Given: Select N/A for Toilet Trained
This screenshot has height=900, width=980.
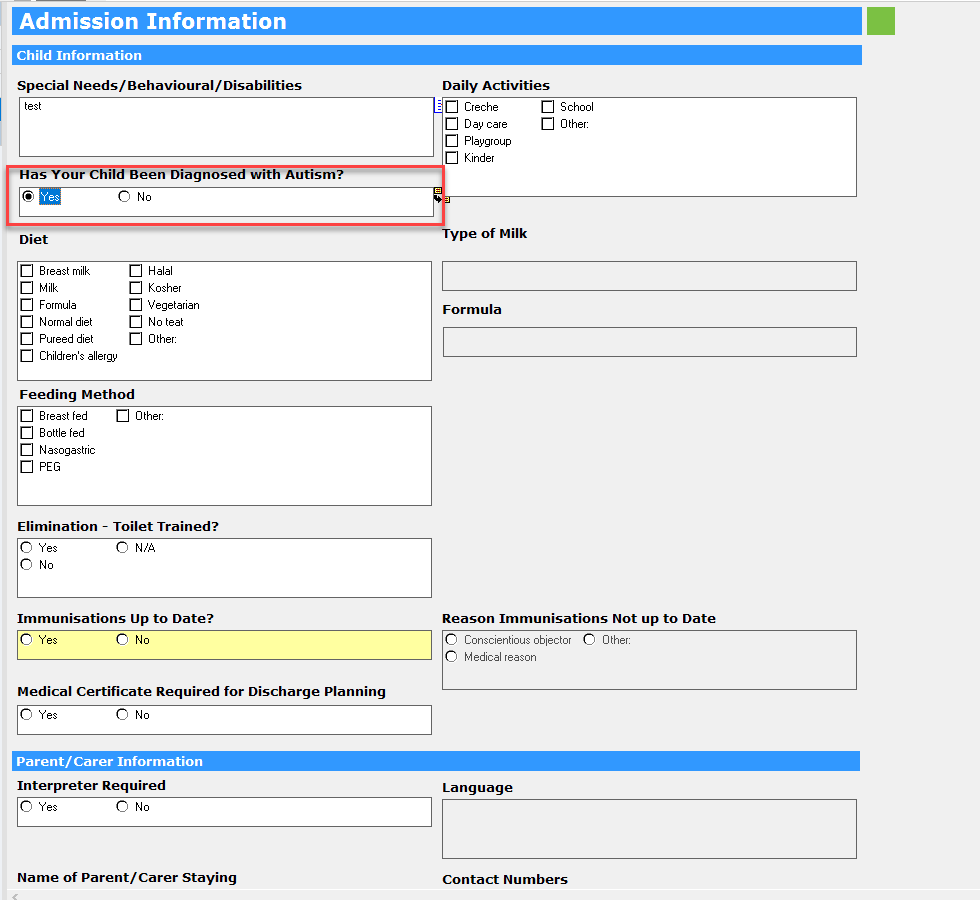Looking at the screenshot, I should point(122,548).
